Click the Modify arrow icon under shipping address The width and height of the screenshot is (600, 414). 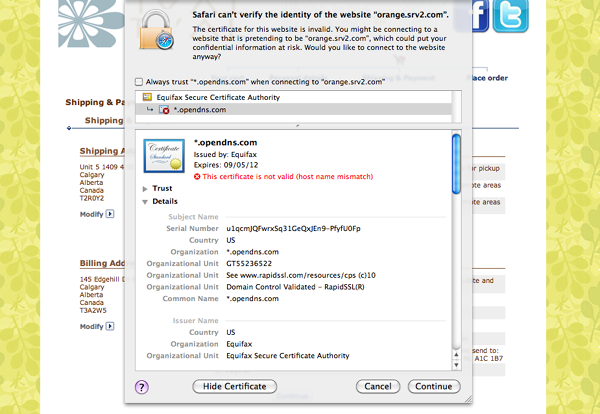tap(111, 214)
